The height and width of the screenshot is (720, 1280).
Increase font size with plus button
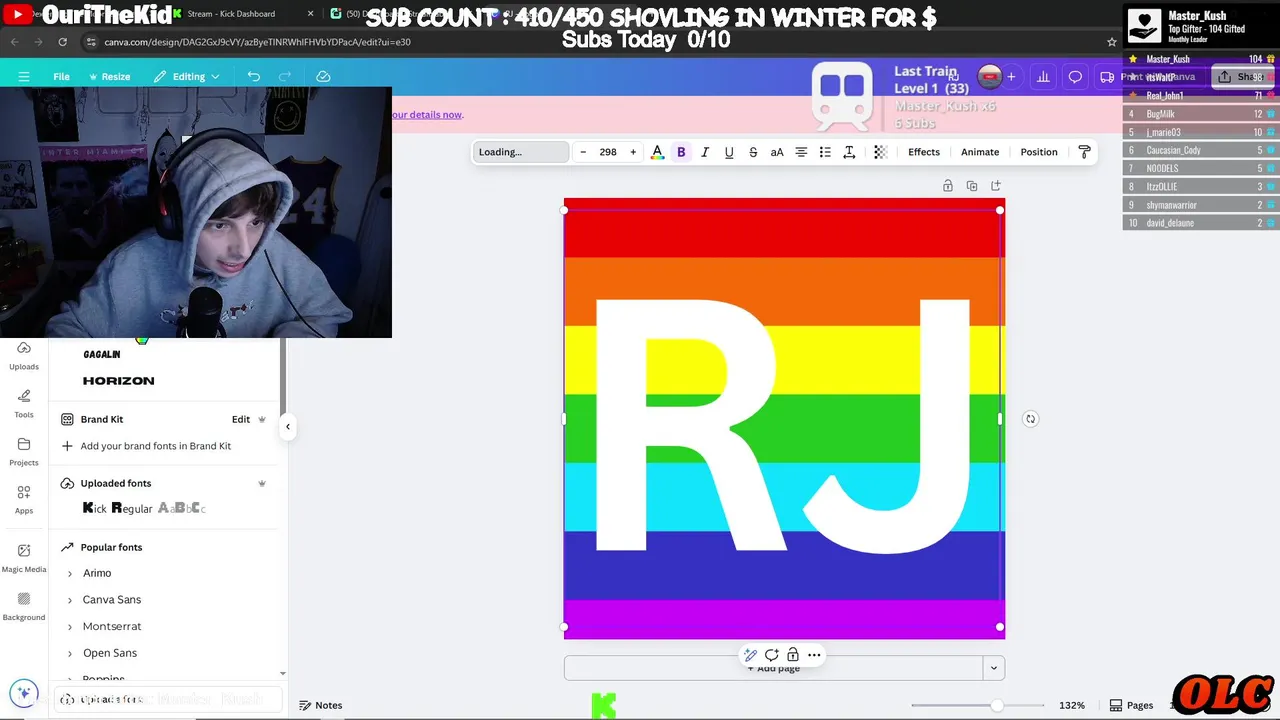pyautogui.click(x=633, y=152)
